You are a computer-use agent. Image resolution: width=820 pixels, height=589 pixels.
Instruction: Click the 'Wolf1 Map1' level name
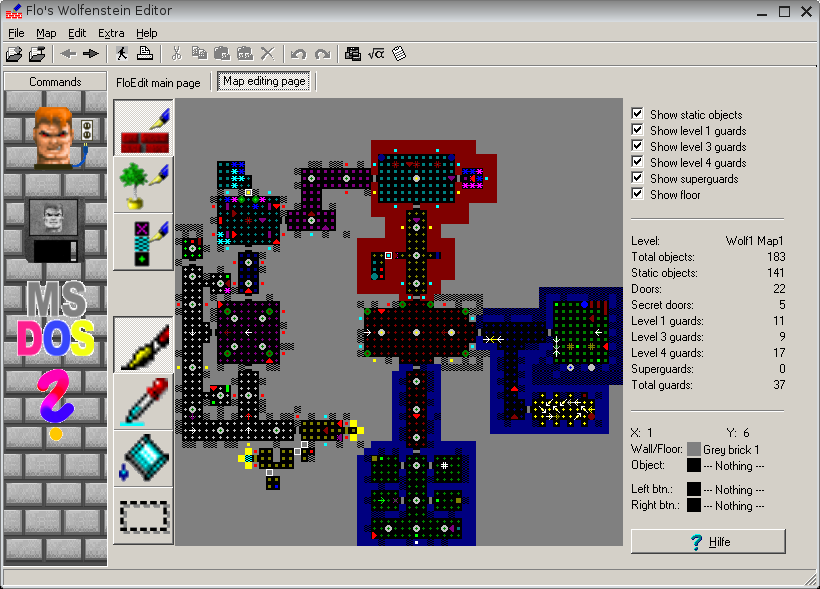click(755, 241)
